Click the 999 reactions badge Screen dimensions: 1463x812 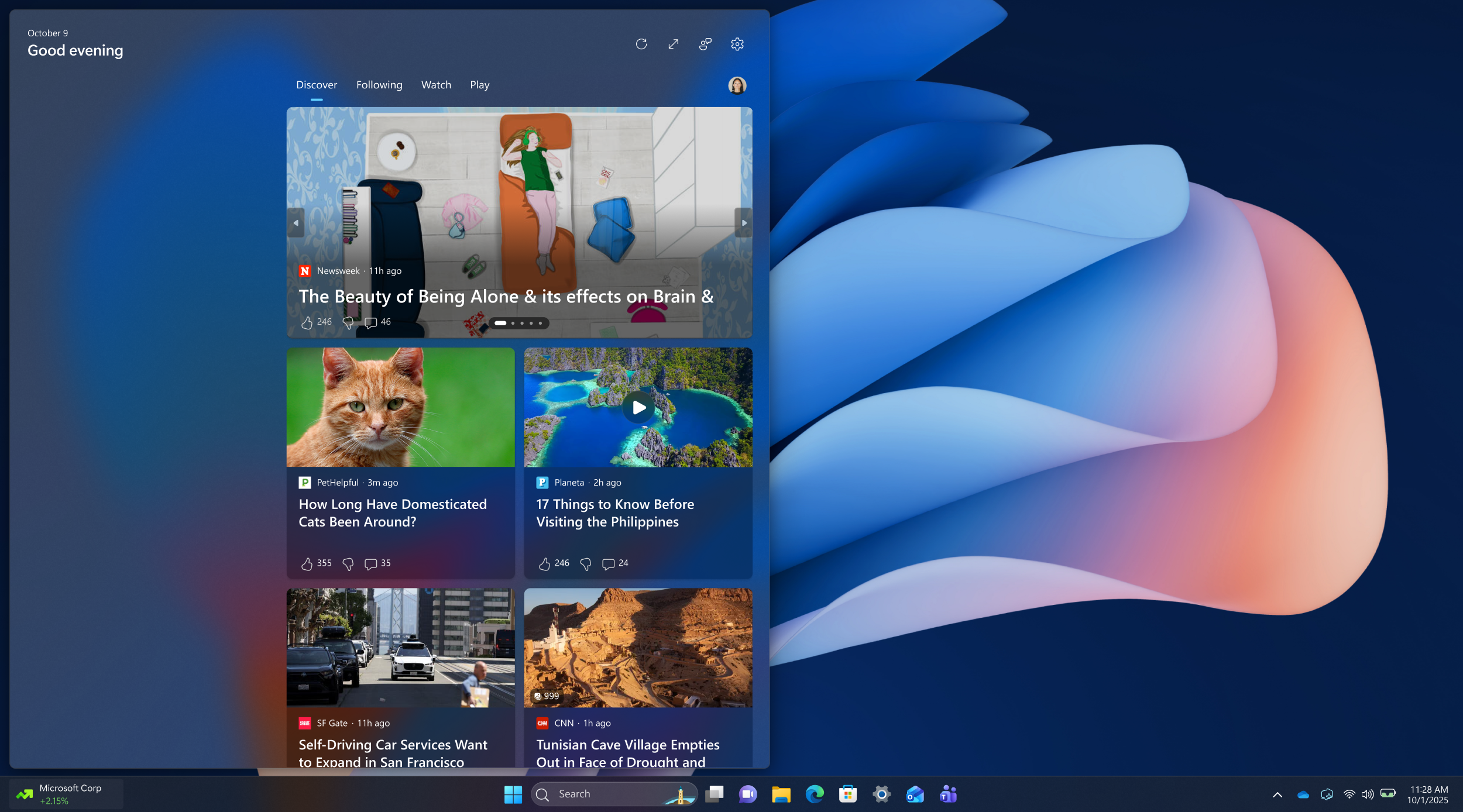(x=547, y=696)
